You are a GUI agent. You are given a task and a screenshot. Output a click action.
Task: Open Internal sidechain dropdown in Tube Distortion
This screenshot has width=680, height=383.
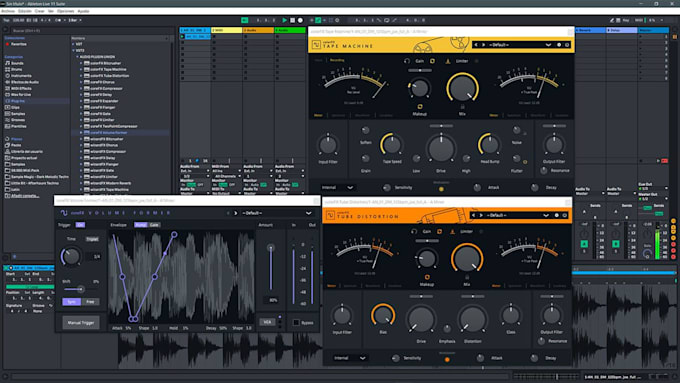(350, 358)
